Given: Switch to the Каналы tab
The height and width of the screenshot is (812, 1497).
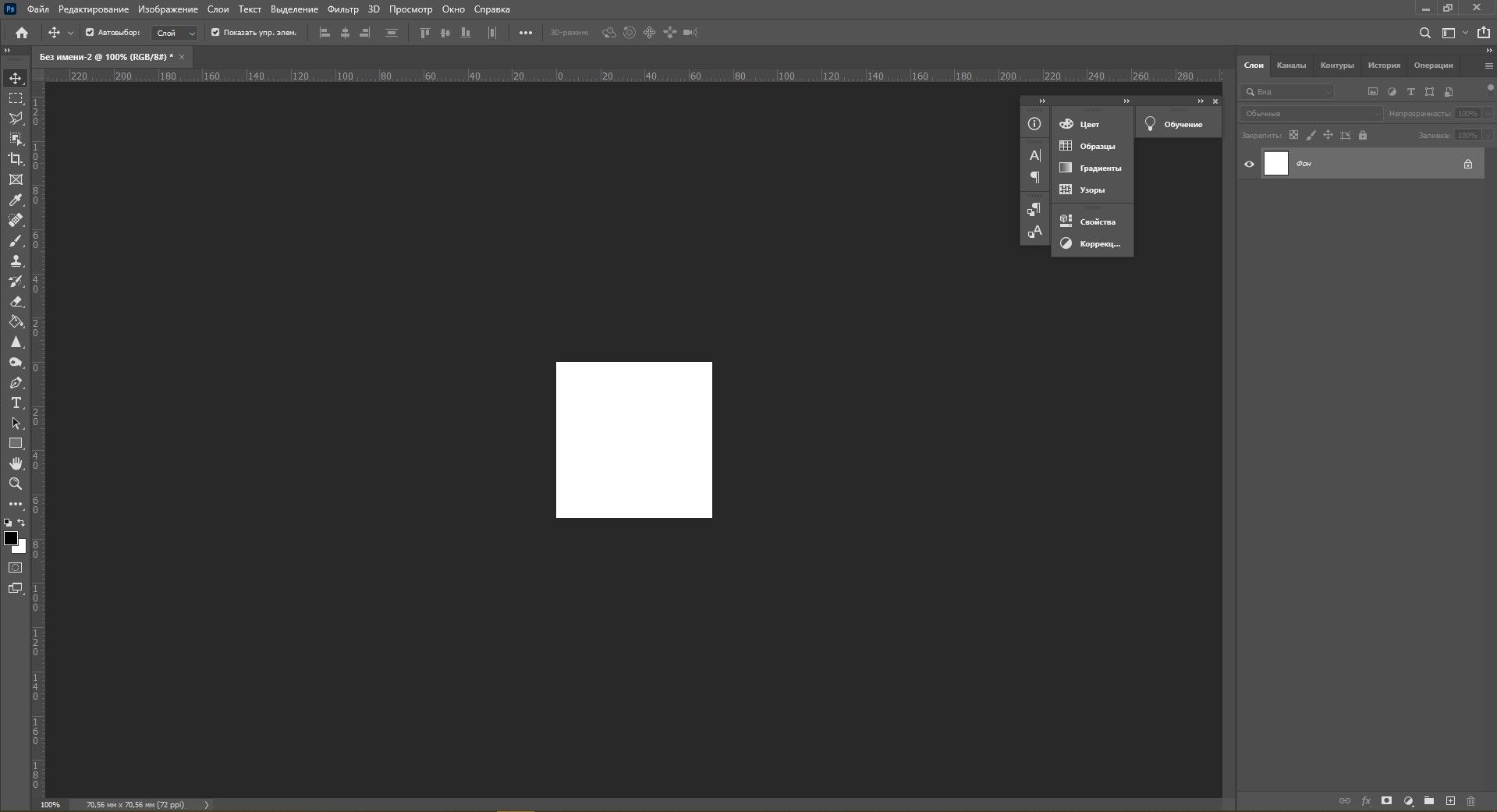Looking at the screenshot, I should [1291, 66].
